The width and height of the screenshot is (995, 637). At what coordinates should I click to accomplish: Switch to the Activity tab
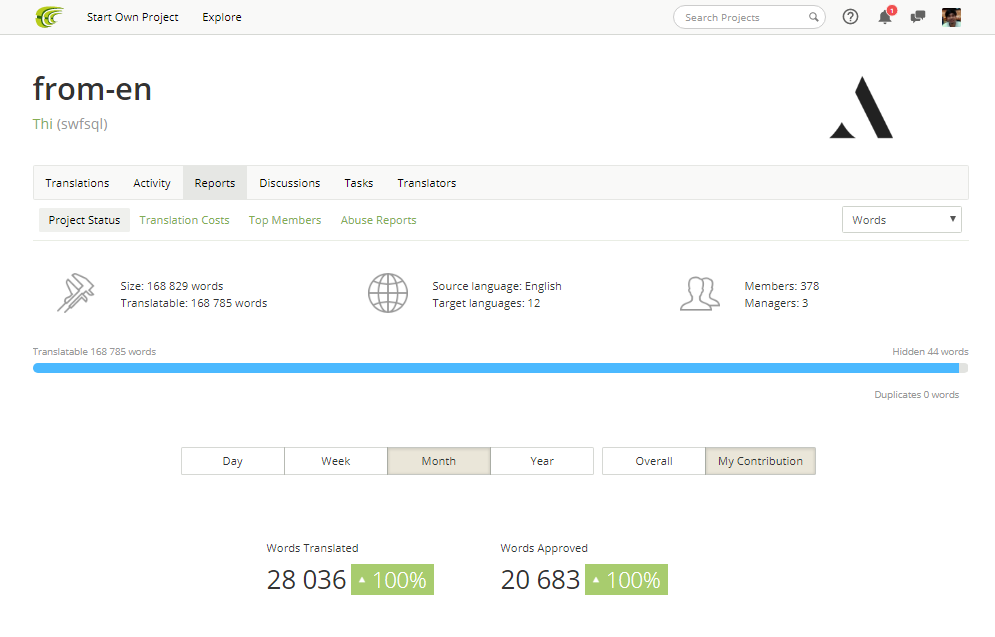[152, 183]
